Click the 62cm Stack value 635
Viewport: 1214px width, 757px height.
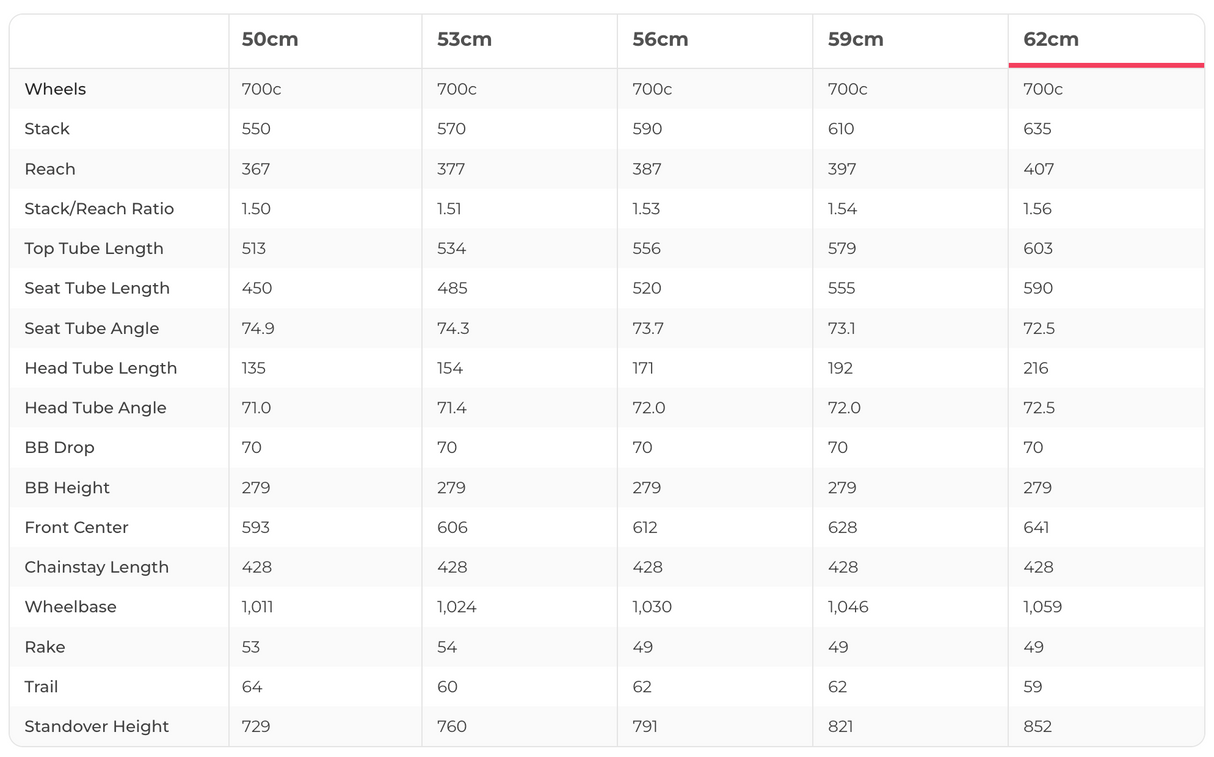click(1039, 129)
